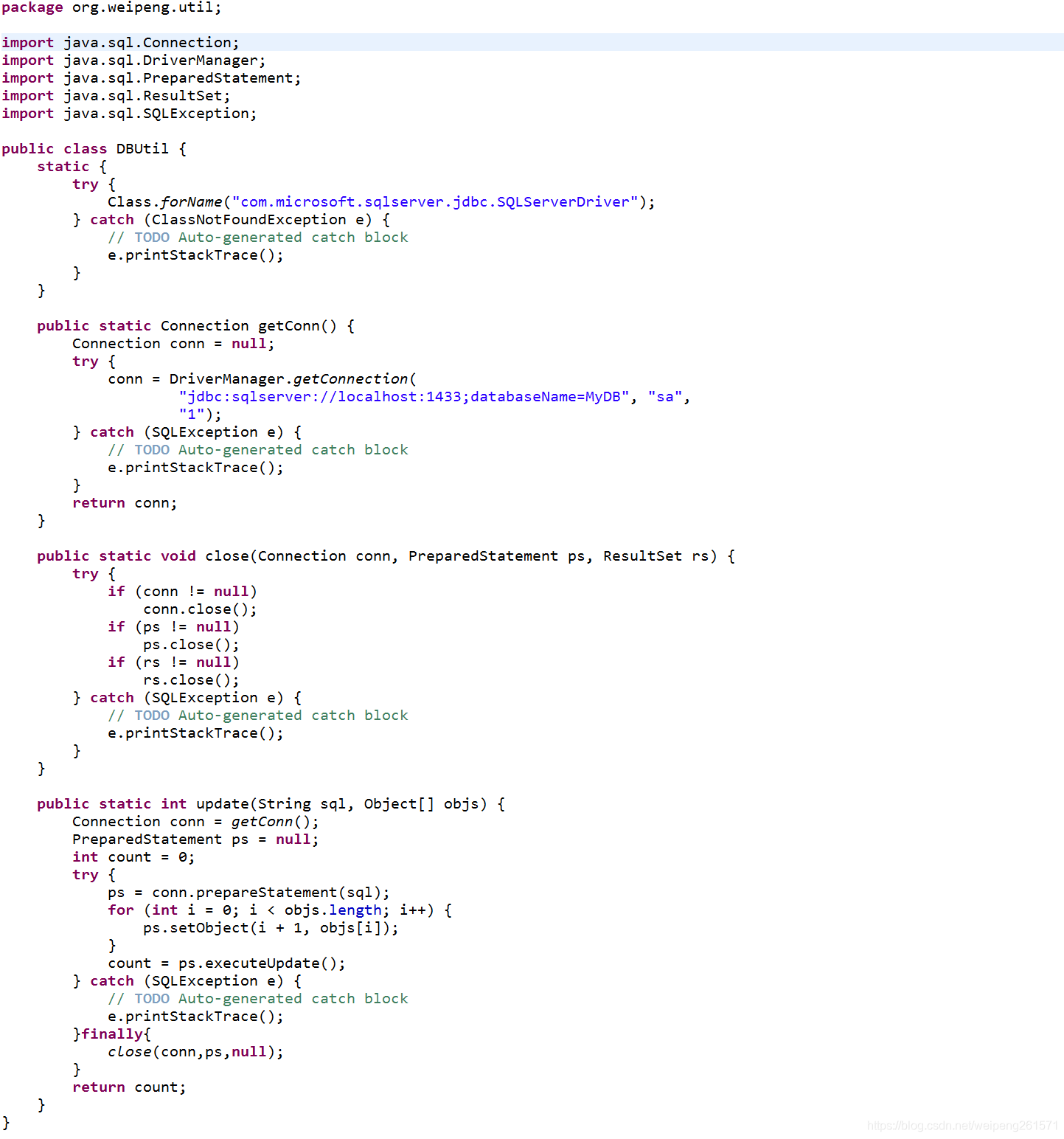
Task: Click the DriverManager.getConnection call
Action: click(262, 379)
